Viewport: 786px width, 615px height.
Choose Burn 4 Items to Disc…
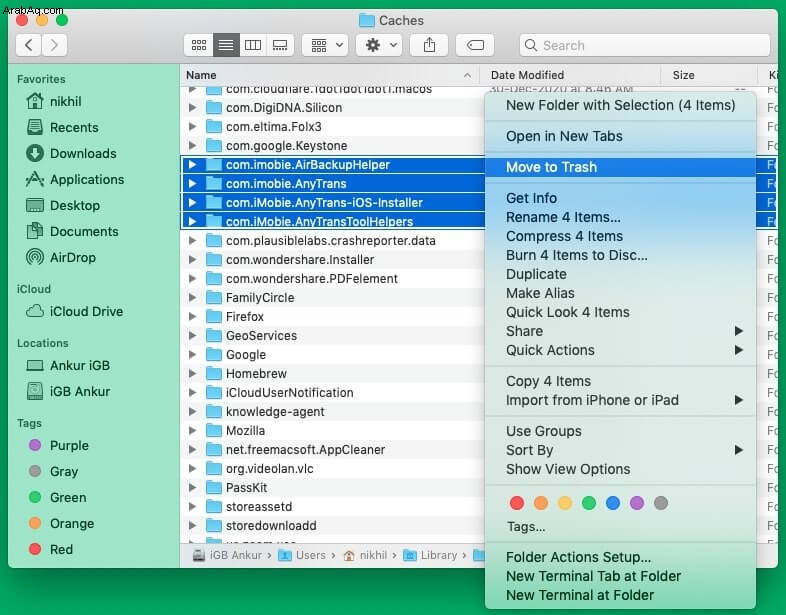(x=620, y=255)
